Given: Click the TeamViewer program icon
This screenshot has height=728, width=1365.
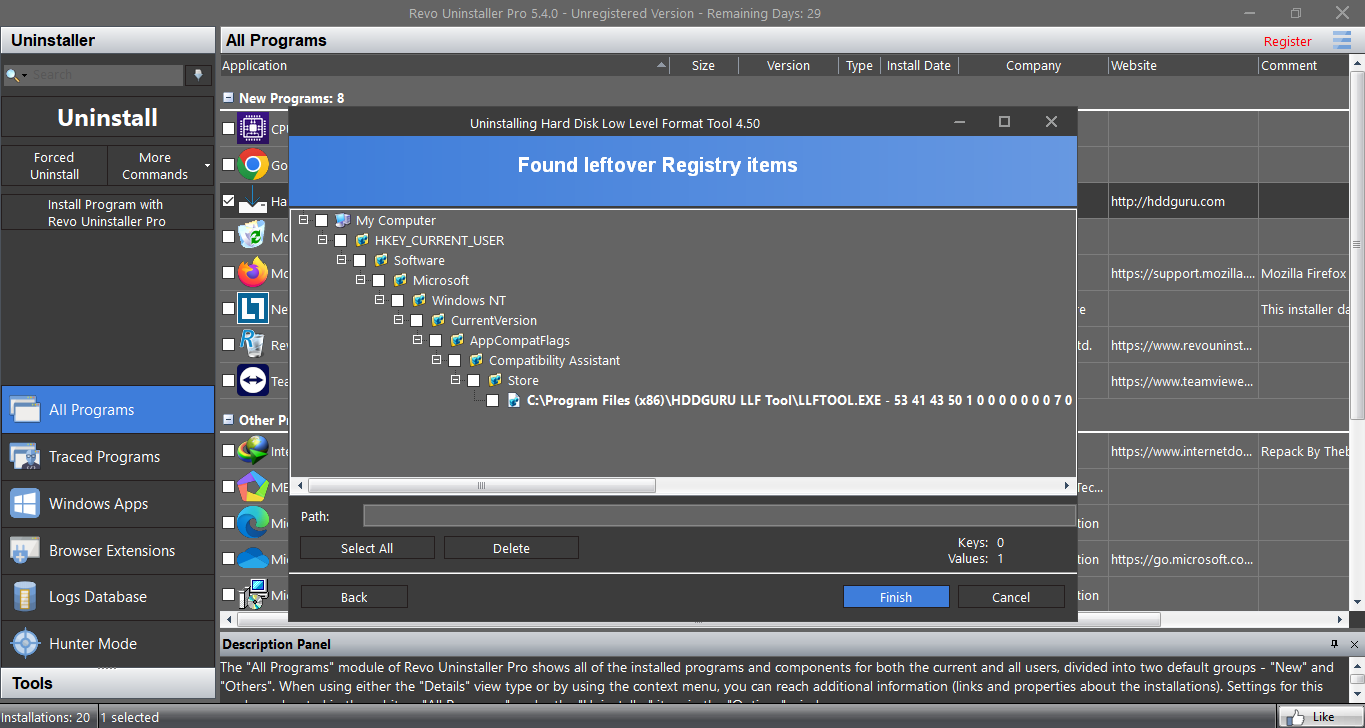Looking at the screenshot, I should coord(253,381).
